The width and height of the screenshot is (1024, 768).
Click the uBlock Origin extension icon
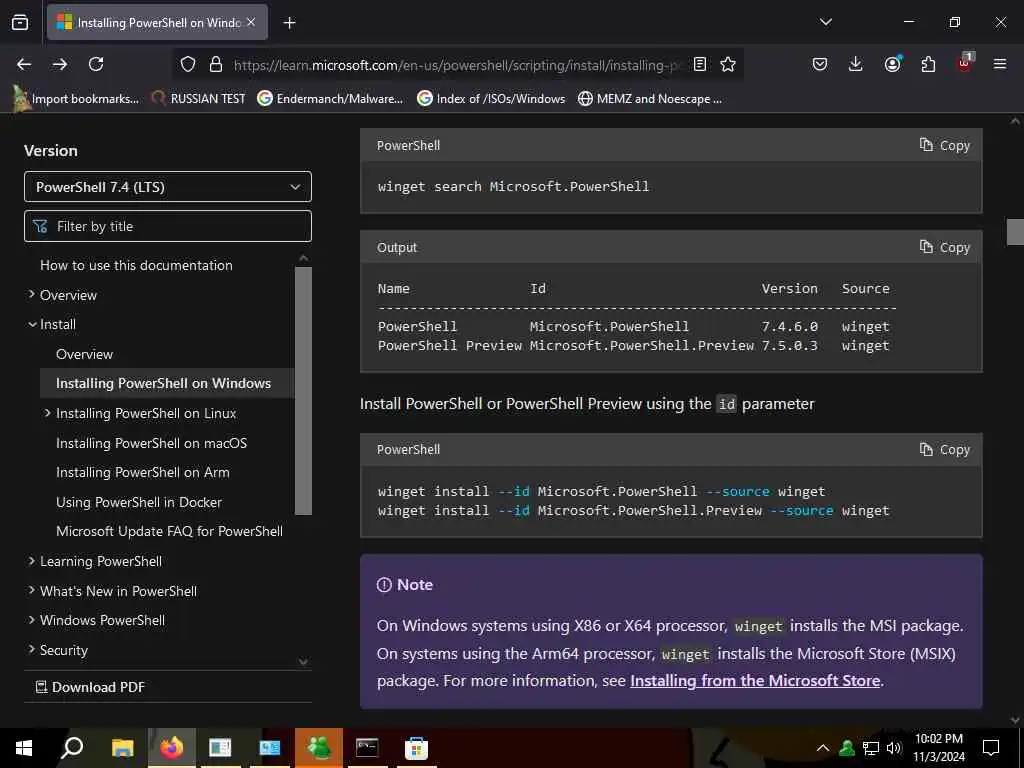click(x=965, y=63)
